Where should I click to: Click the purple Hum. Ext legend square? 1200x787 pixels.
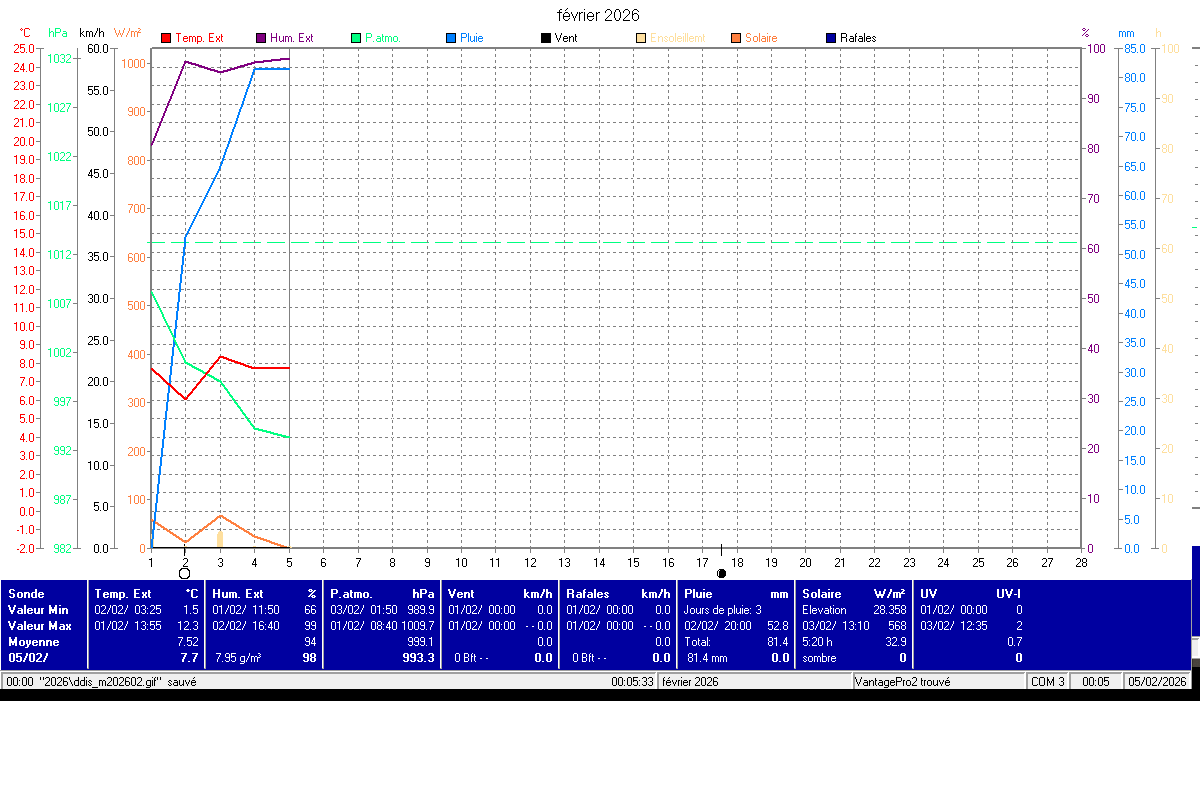point(261,38)
